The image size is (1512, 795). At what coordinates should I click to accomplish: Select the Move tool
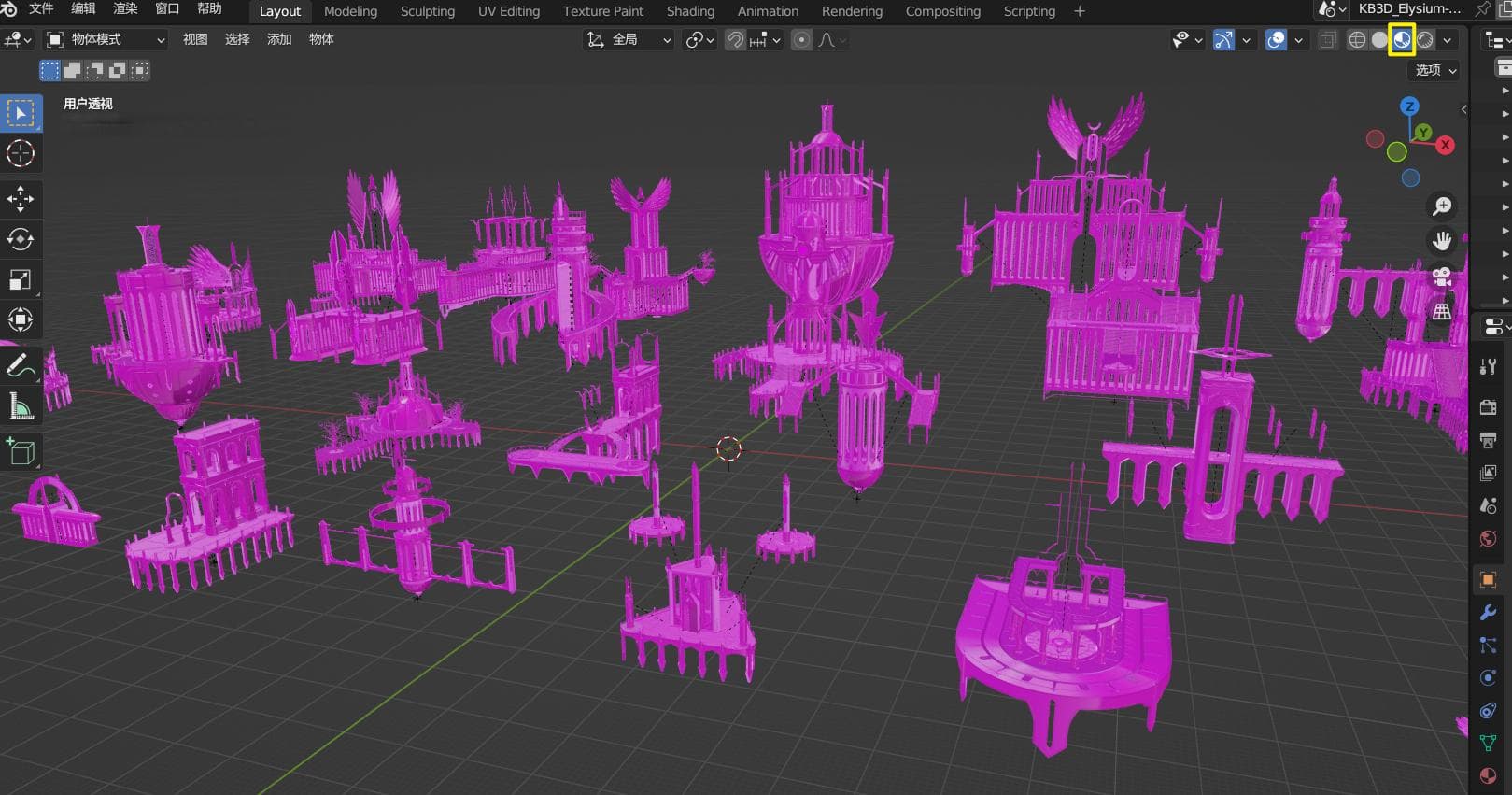[21, 198]
